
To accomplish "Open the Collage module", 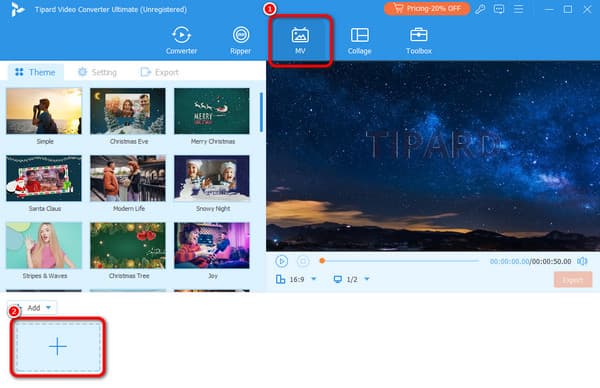I will tap(359, 40).
